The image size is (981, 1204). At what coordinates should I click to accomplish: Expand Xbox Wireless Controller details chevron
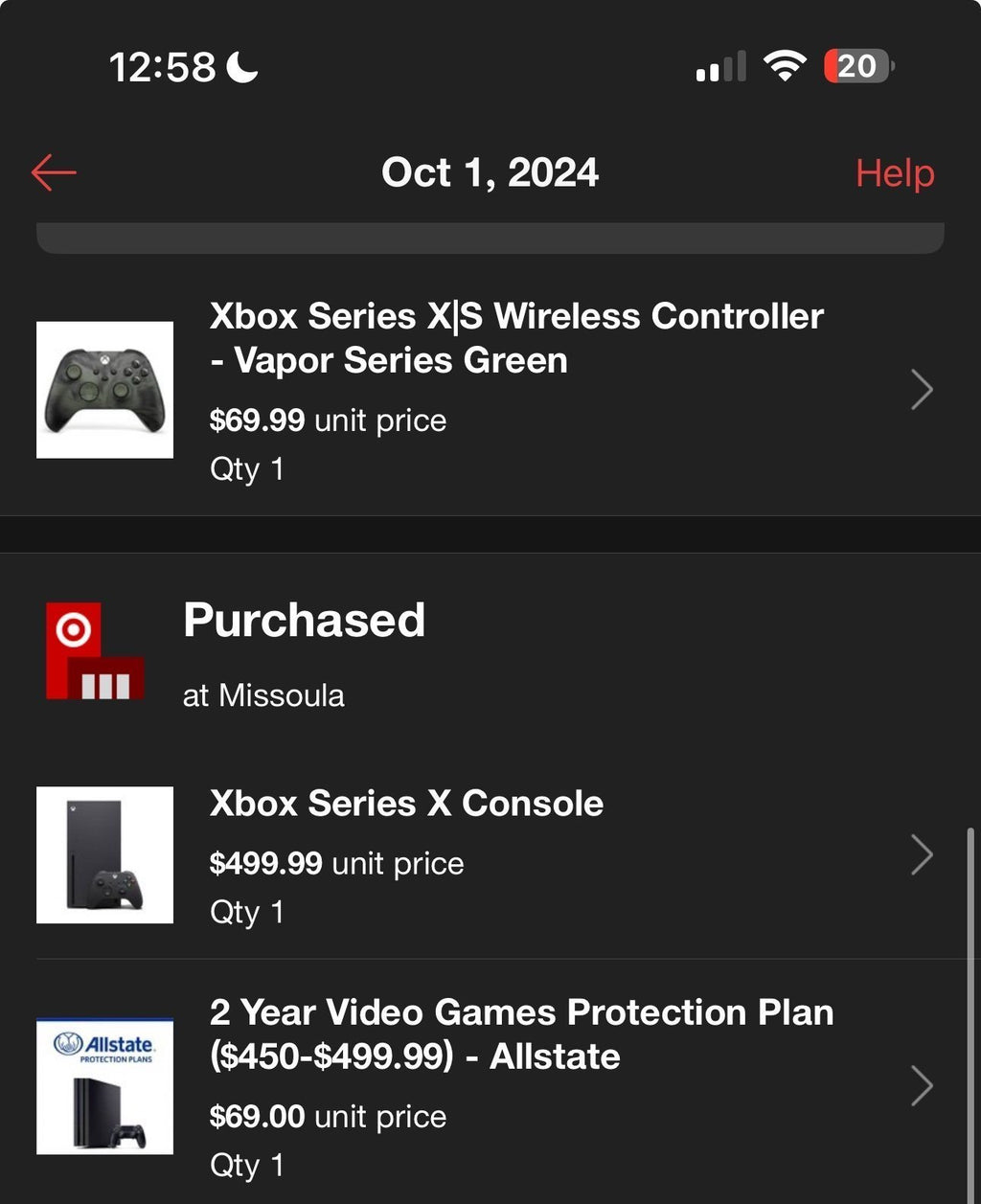click(x=921, y=390)
